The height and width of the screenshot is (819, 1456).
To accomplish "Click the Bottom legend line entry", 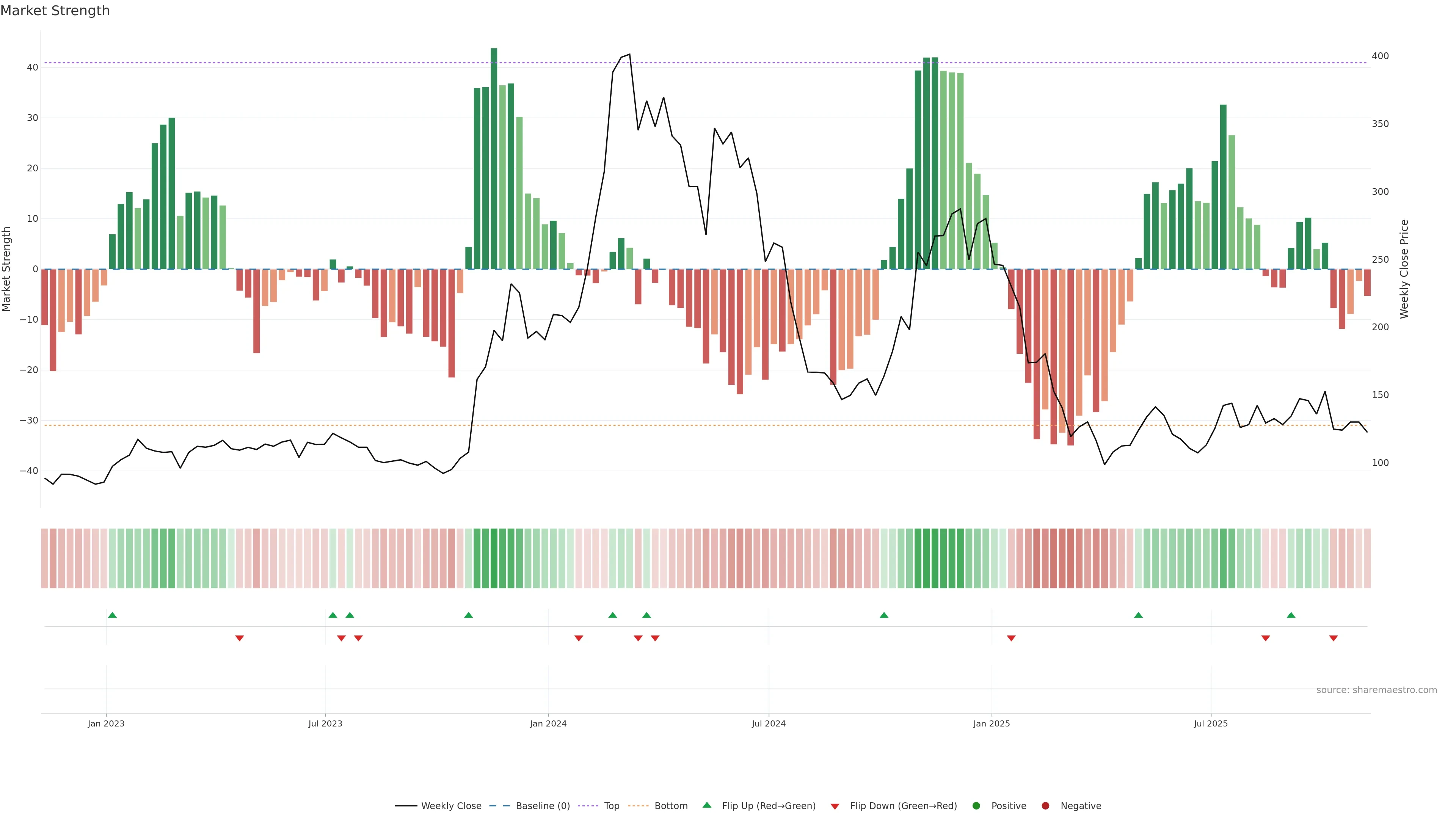I will [670, 805].
